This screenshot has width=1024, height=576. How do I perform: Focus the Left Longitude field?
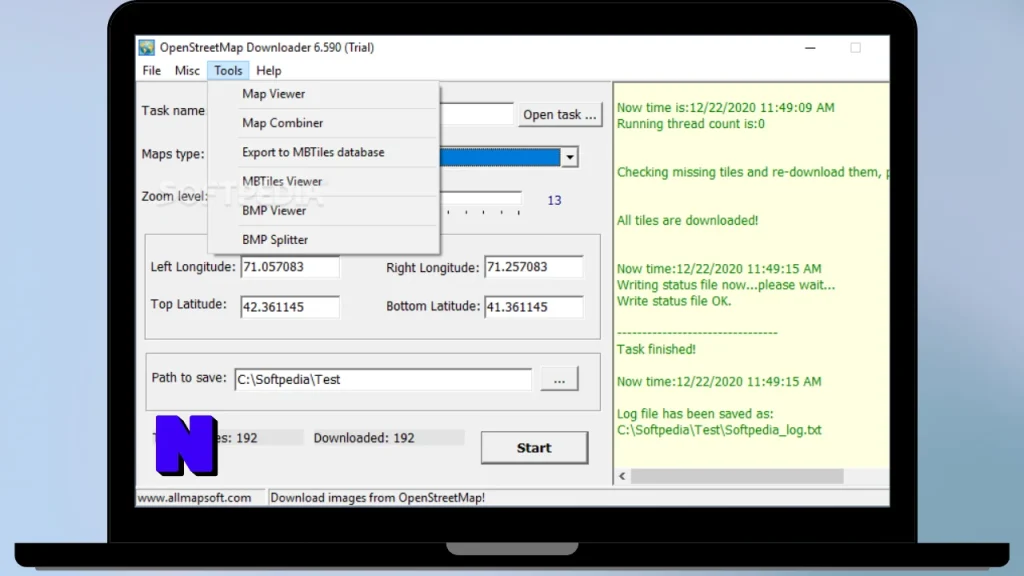tap(290, 267)
